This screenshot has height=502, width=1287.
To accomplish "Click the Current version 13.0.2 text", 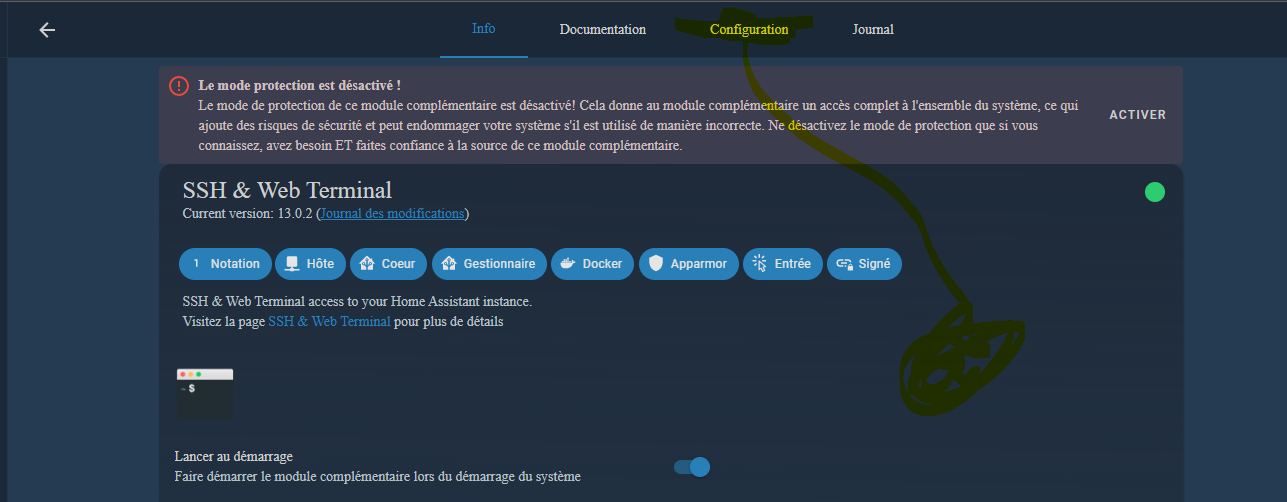I will 248,213.
